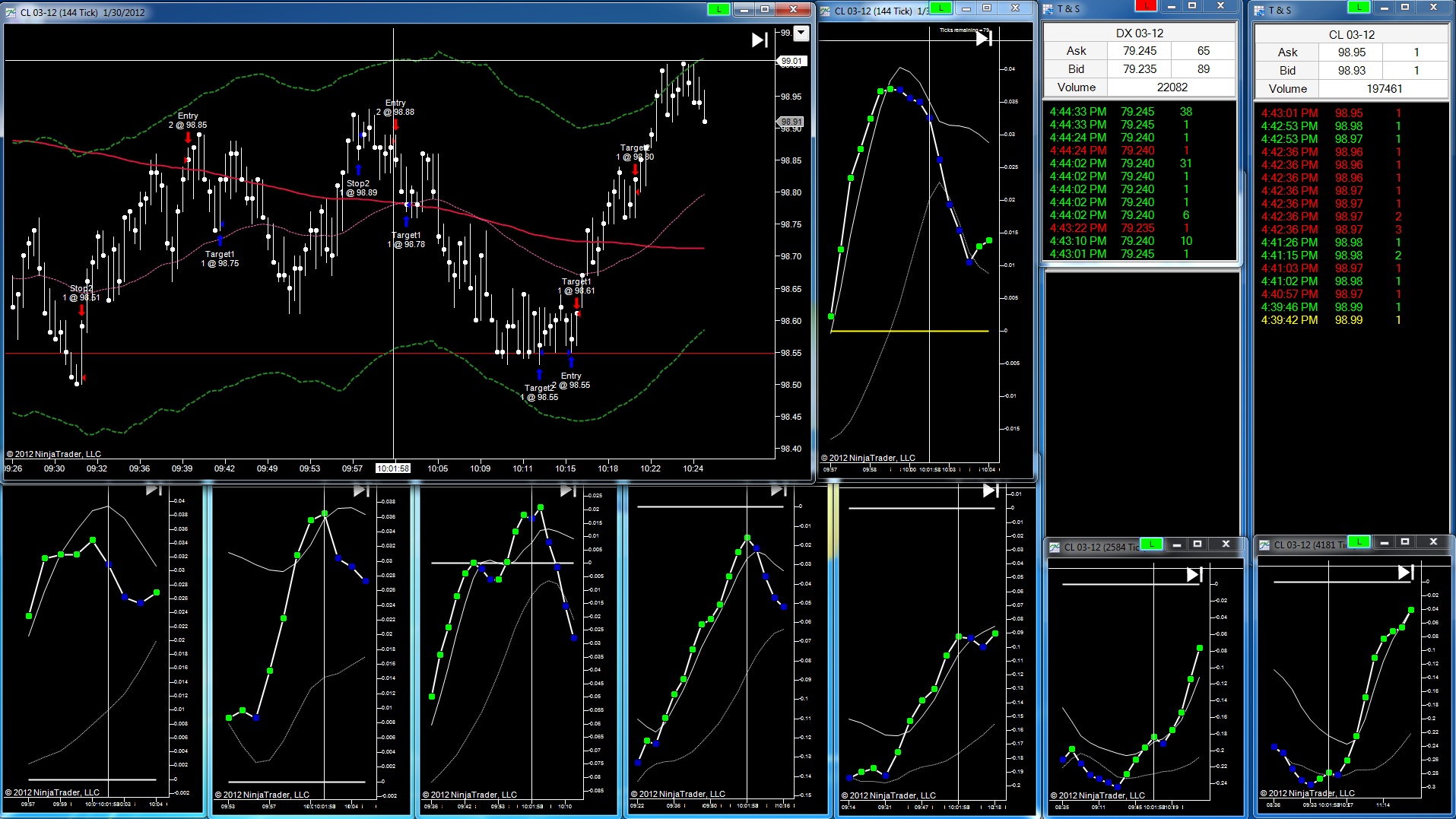Viewport: 1456px width, 819px height.
Task: Select the 99.01 price marker on the axis
Action: pos(791,61)
